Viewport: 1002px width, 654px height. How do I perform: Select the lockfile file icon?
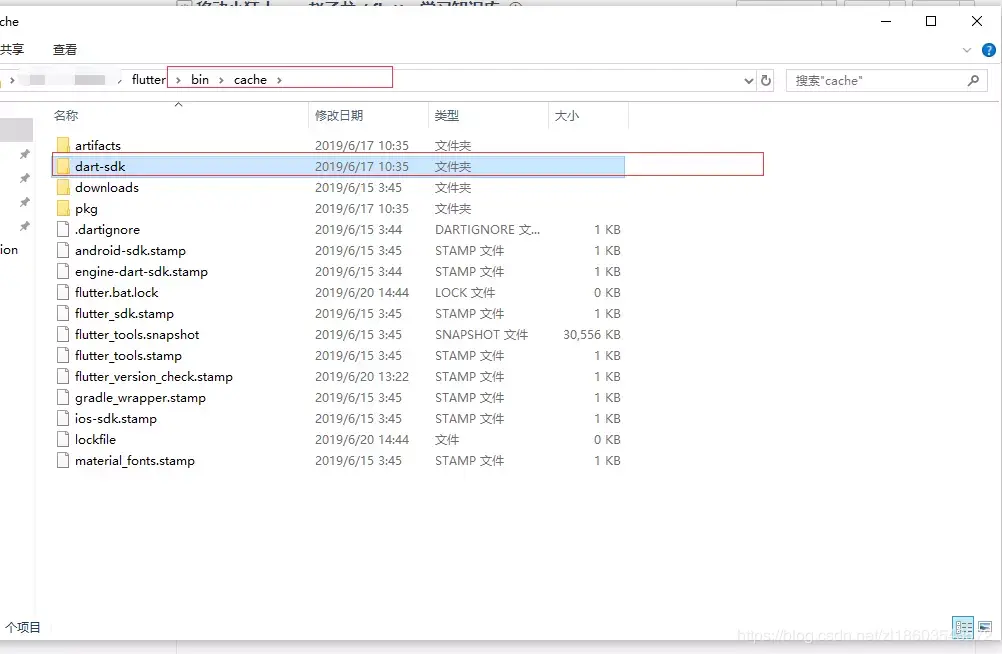click(63, 439)
